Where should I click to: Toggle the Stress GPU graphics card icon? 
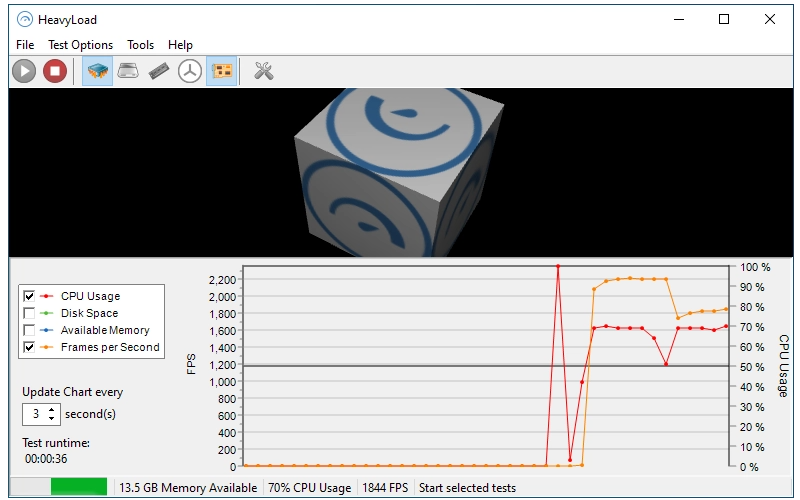coord(221,71)
